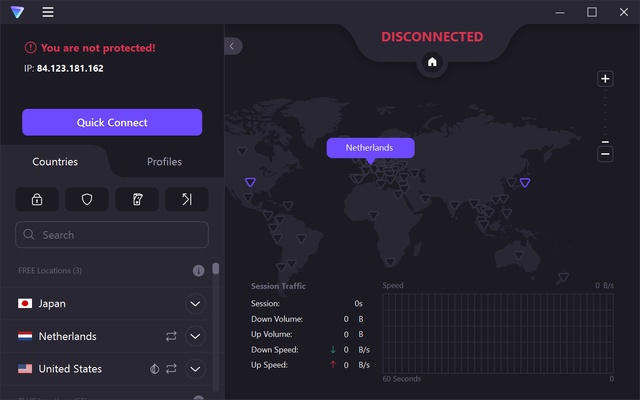Click the map zoom slider handle
Image resolution: width=640 pixels, height=400 pixels.
click(605, 142)
